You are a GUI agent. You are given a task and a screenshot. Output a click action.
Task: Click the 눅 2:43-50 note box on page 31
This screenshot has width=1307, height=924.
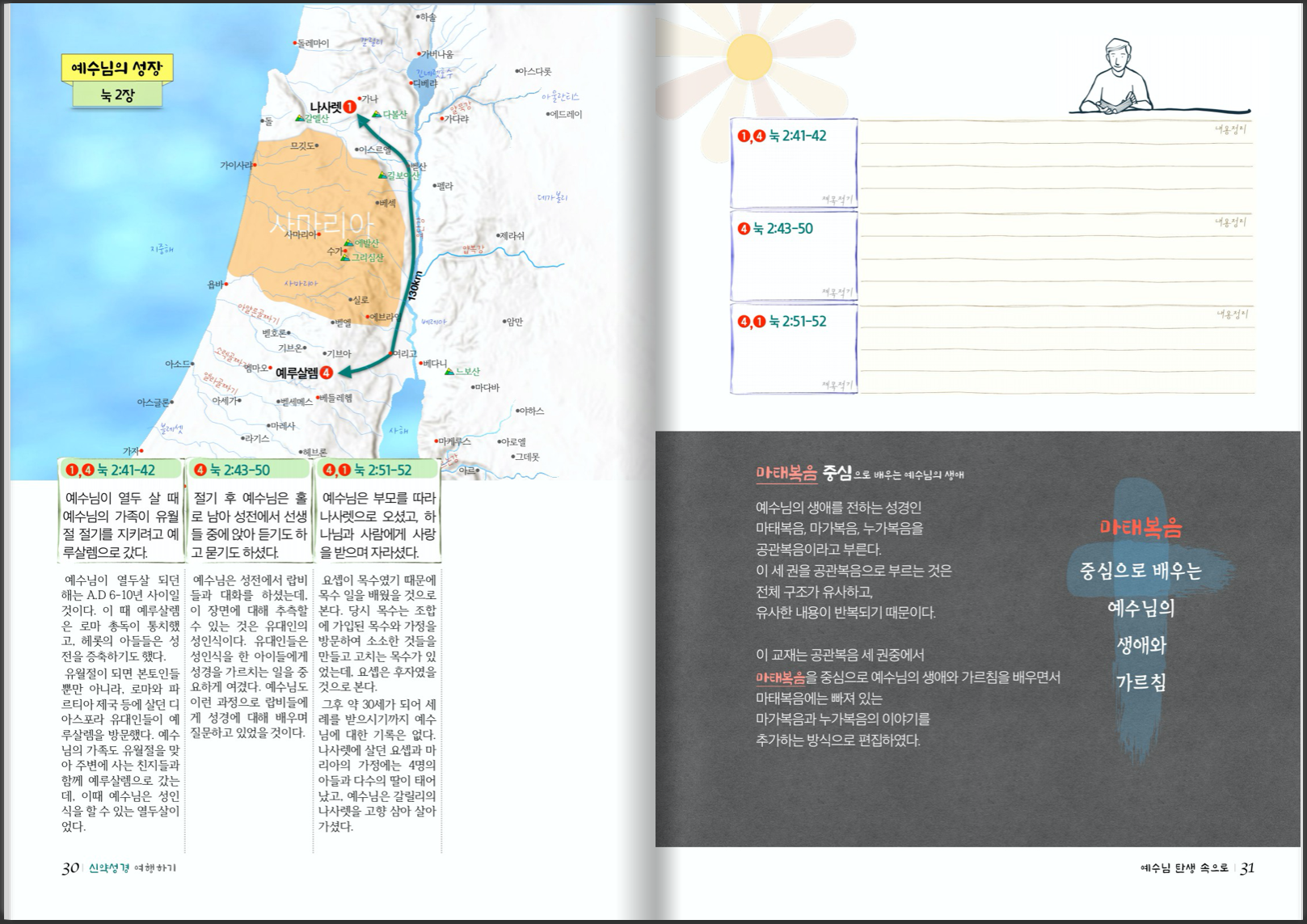[x=793, y=256]
